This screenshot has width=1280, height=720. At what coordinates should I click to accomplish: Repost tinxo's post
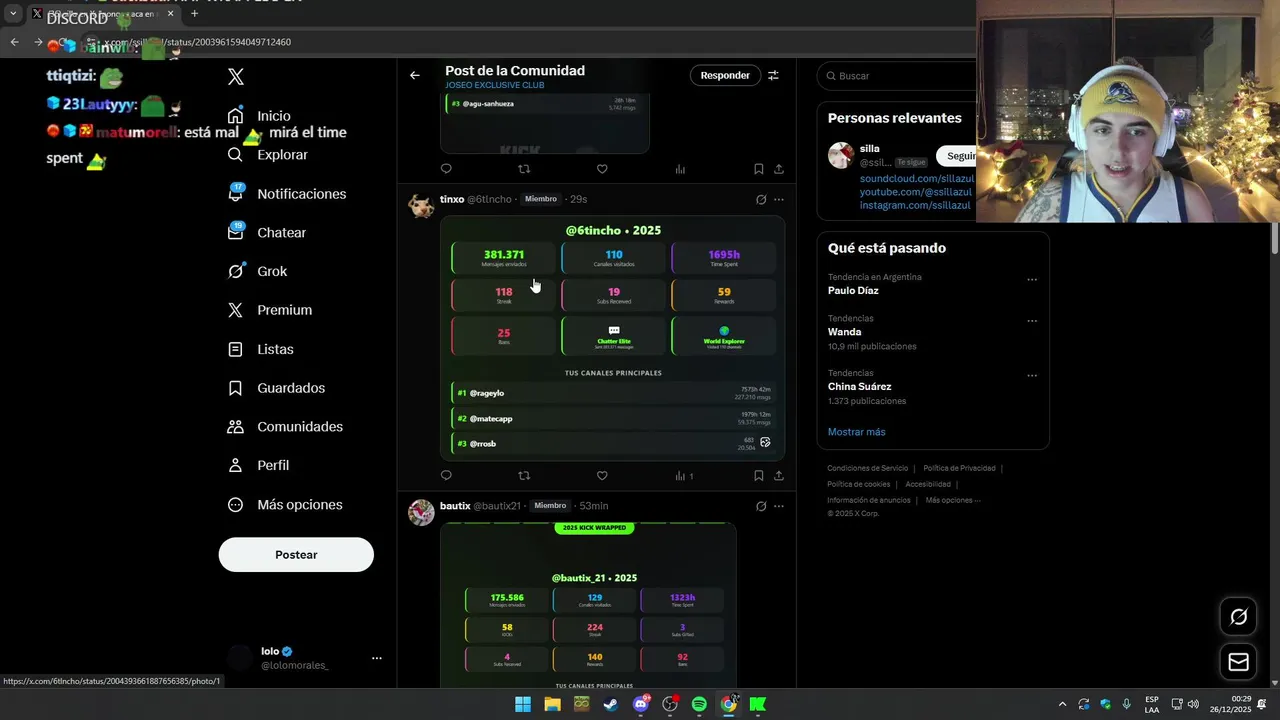click(524, 476)
